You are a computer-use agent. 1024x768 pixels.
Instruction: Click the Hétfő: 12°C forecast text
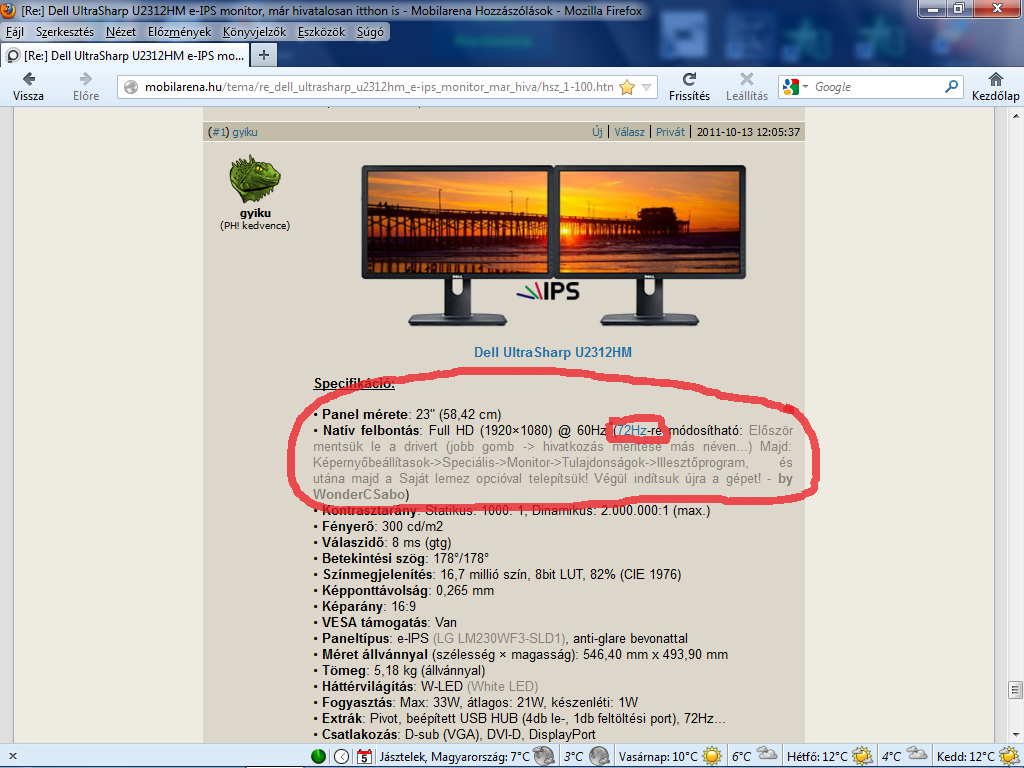817,757
